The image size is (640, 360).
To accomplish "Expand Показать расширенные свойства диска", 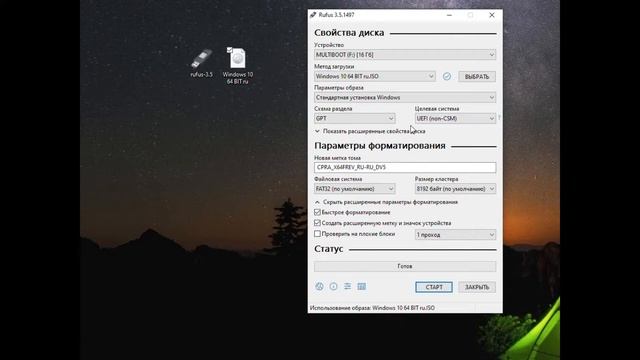I will pyautogui.click(x=370, y=131).
